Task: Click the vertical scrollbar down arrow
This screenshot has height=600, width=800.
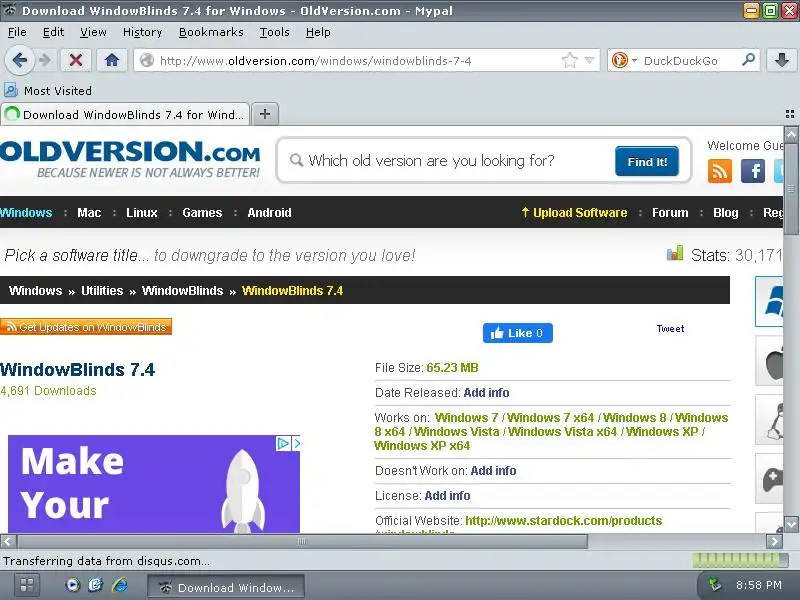Action: click(x=791, y=524)
